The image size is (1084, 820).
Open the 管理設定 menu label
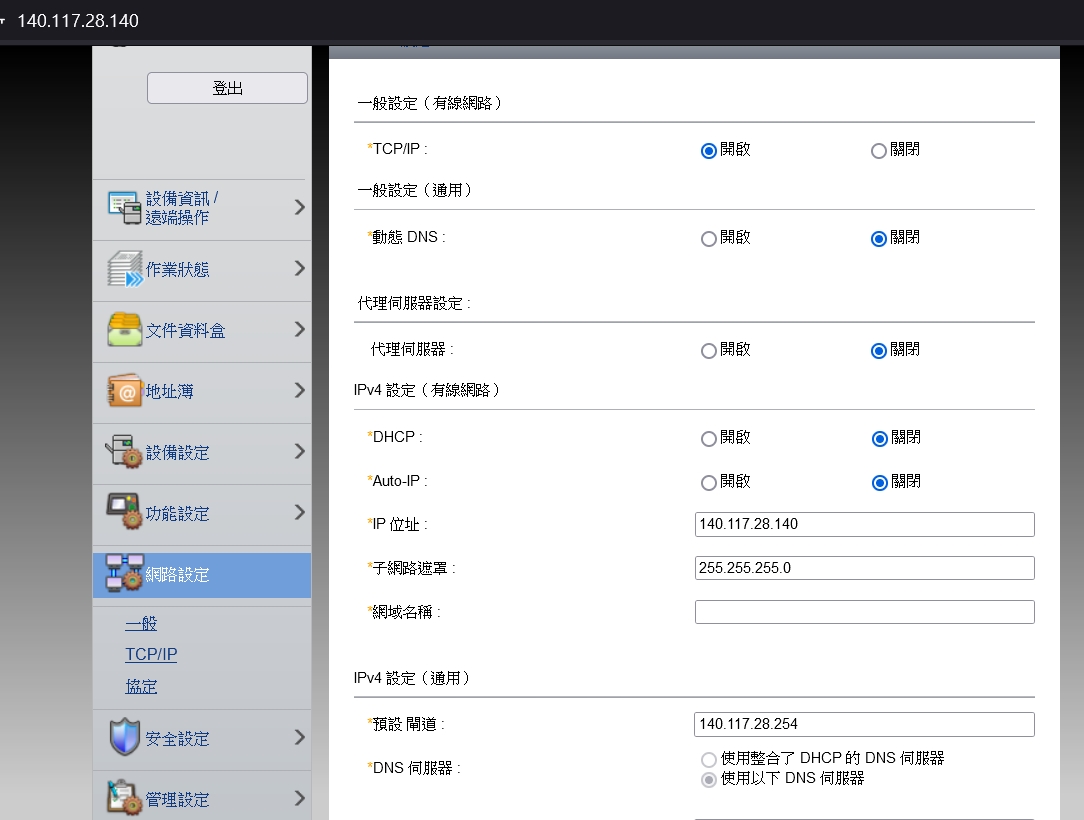click(177, 799)
